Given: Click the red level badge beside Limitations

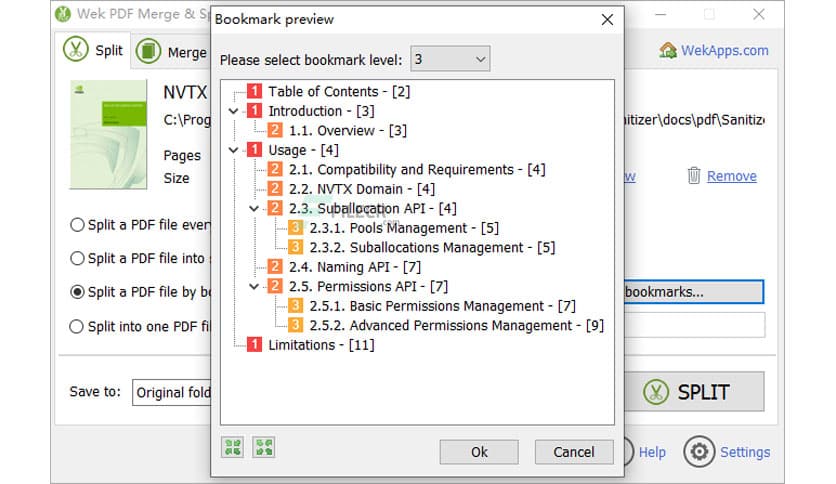Looking at the screenshot, I should coord(254,345).
